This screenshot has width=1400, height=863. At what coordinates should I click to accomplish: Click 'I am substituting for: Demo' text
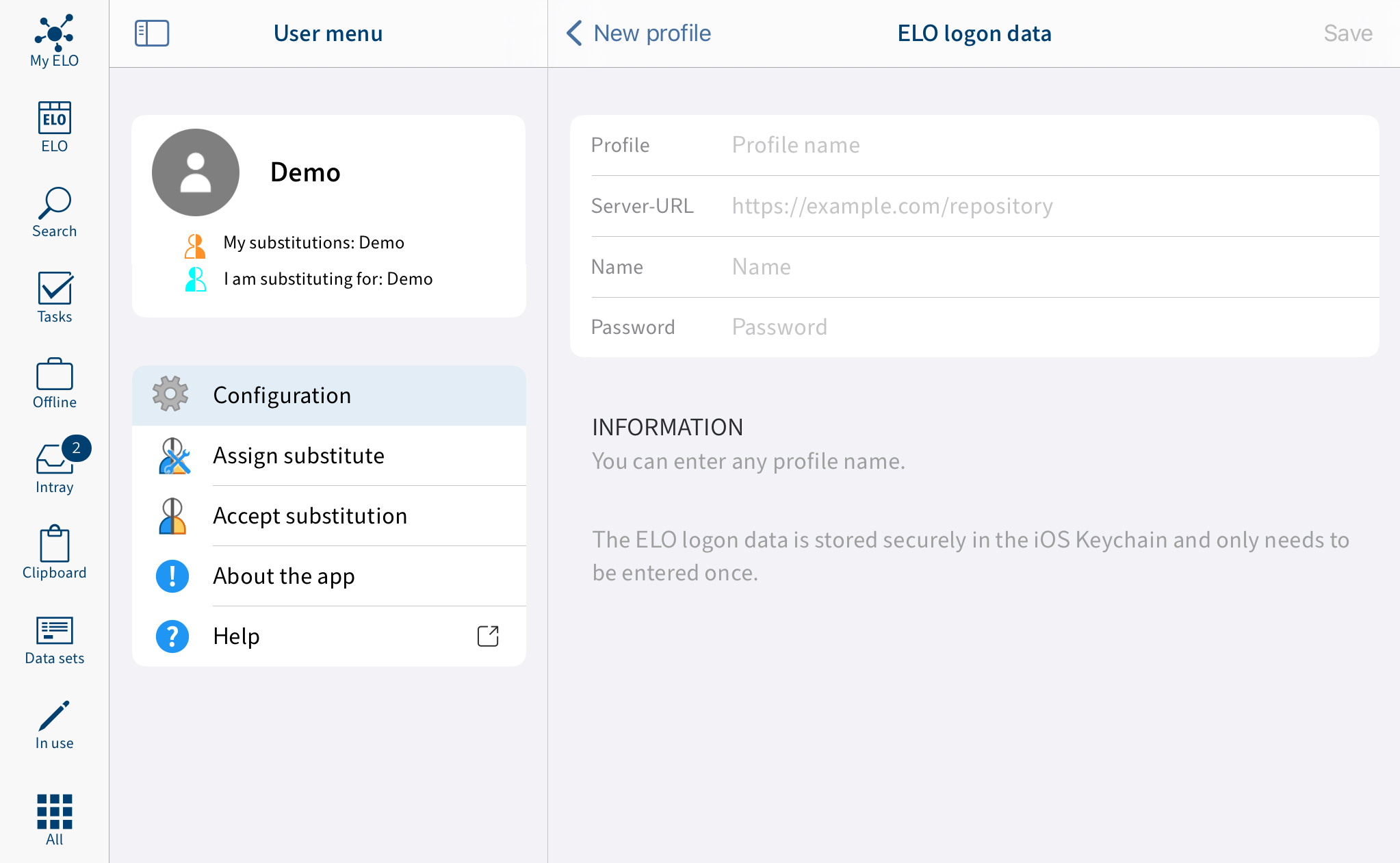[328, 279]
